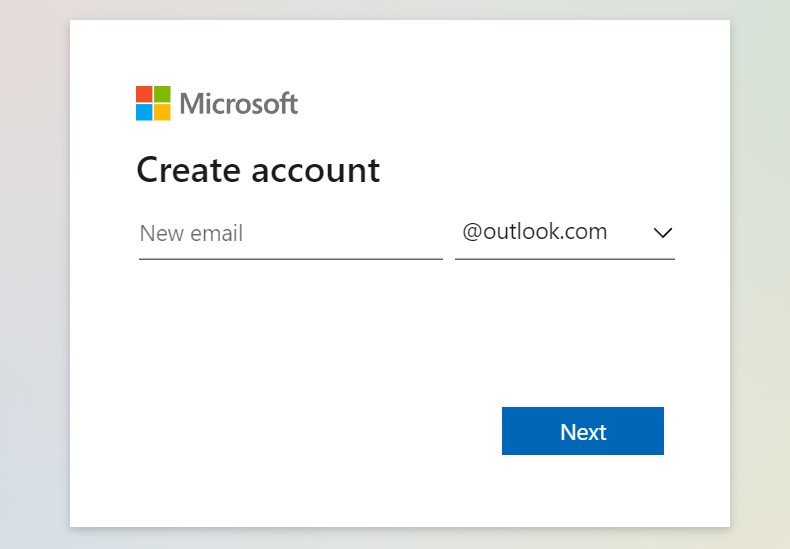This screenshot has height=549, width=790.
Task: Click the white Next label text
Action: point(583,432)
